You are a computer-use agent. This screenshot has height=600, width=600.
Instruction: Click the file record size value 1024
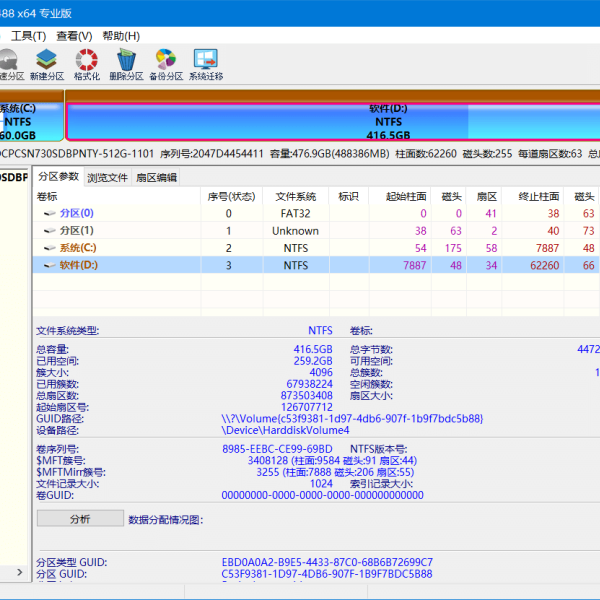pyautogui.click(x=321, y=483)
